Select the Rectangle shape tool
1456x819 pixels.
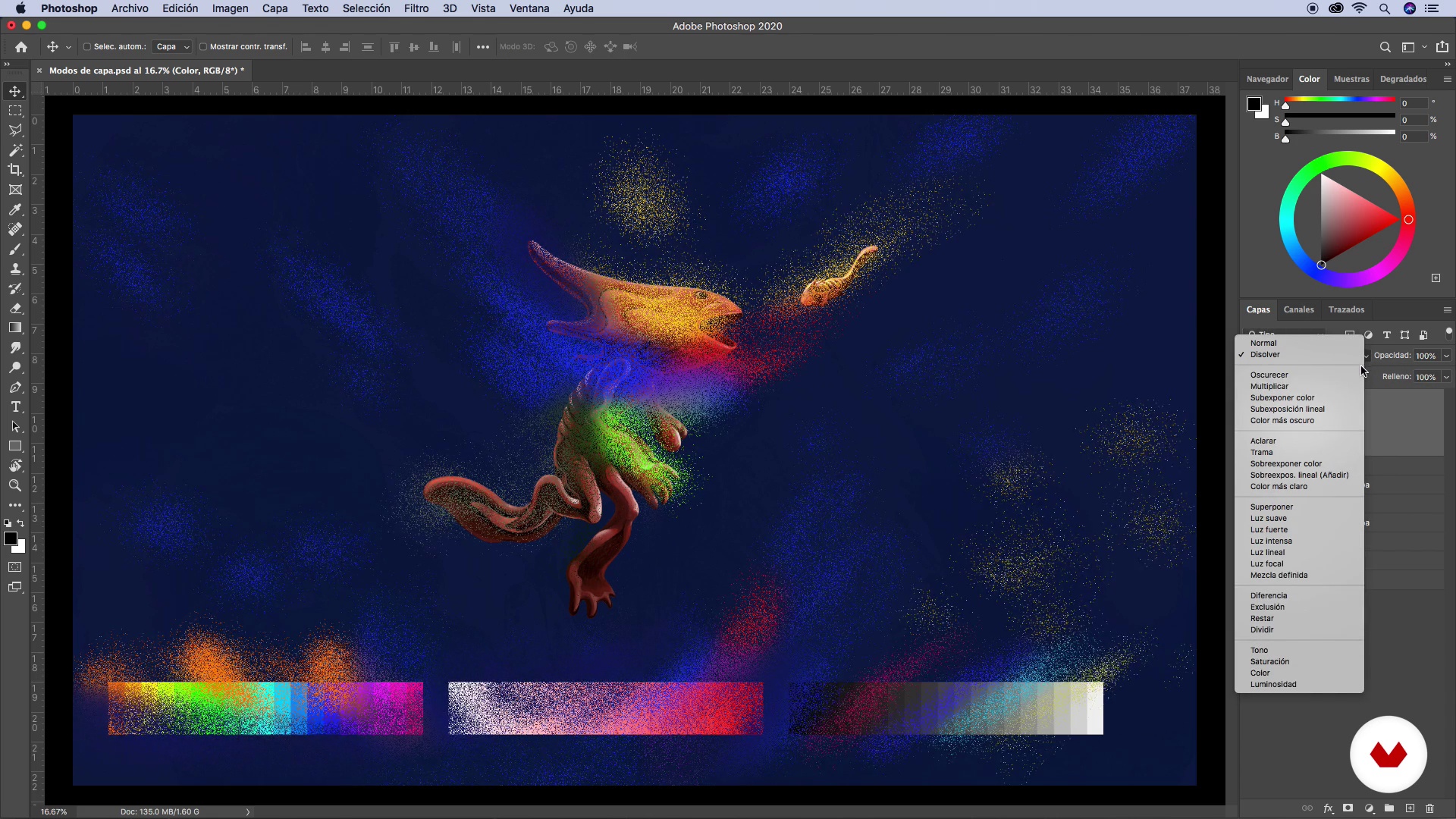point(15,446)
